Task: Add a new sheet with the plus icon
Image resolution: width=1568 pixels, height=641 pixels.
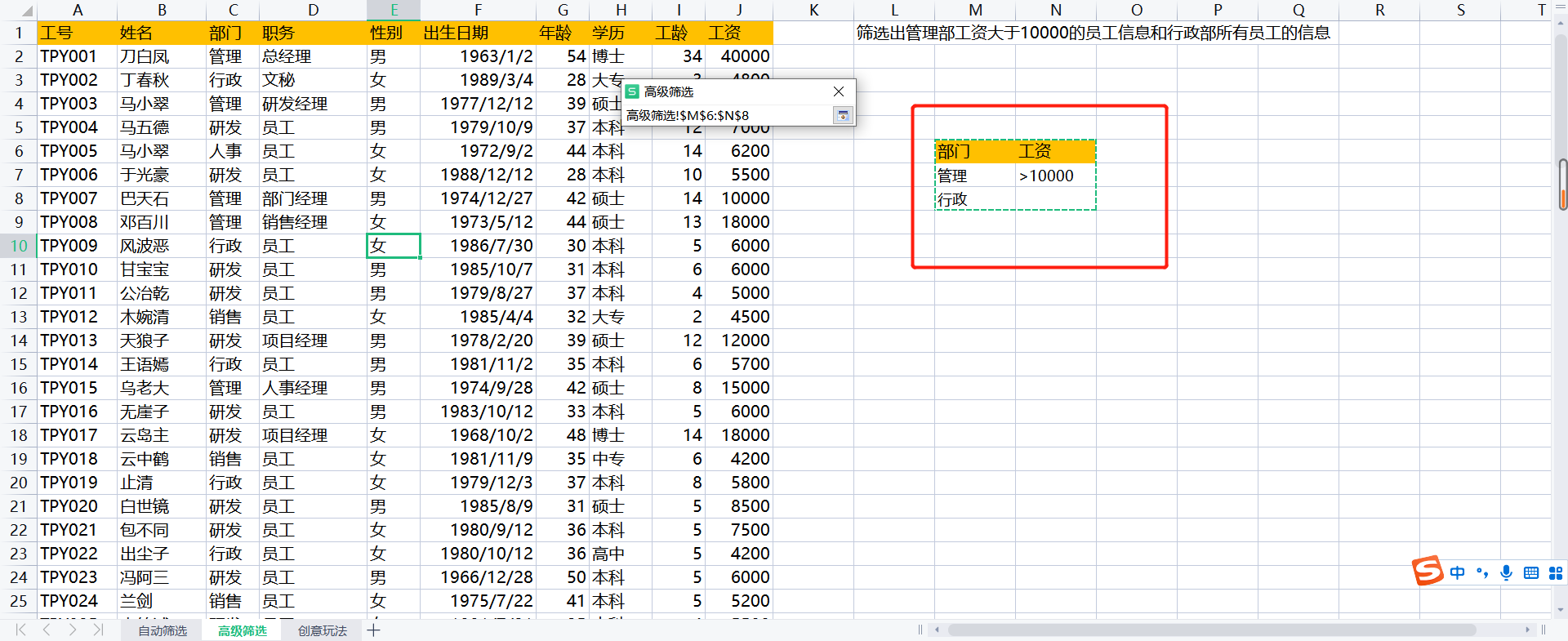Action: [374, 630]
